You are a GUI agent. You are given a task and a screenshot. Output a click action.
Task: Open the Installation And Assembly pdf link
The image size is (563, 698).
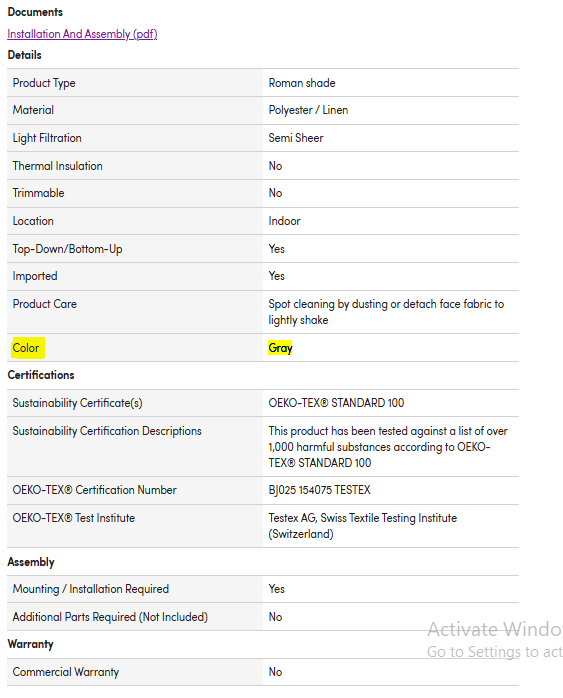point(82,34)
